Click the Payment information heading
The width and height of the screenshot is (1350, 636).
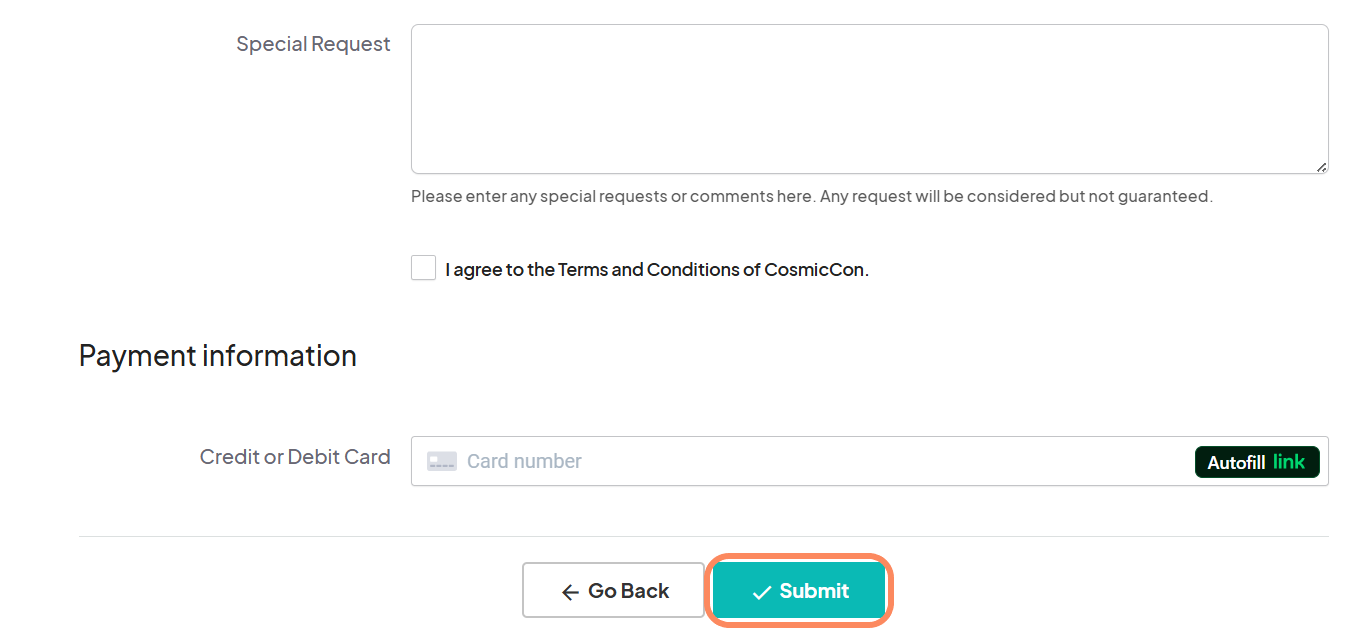pyautogui.click(x=217, y=356)
